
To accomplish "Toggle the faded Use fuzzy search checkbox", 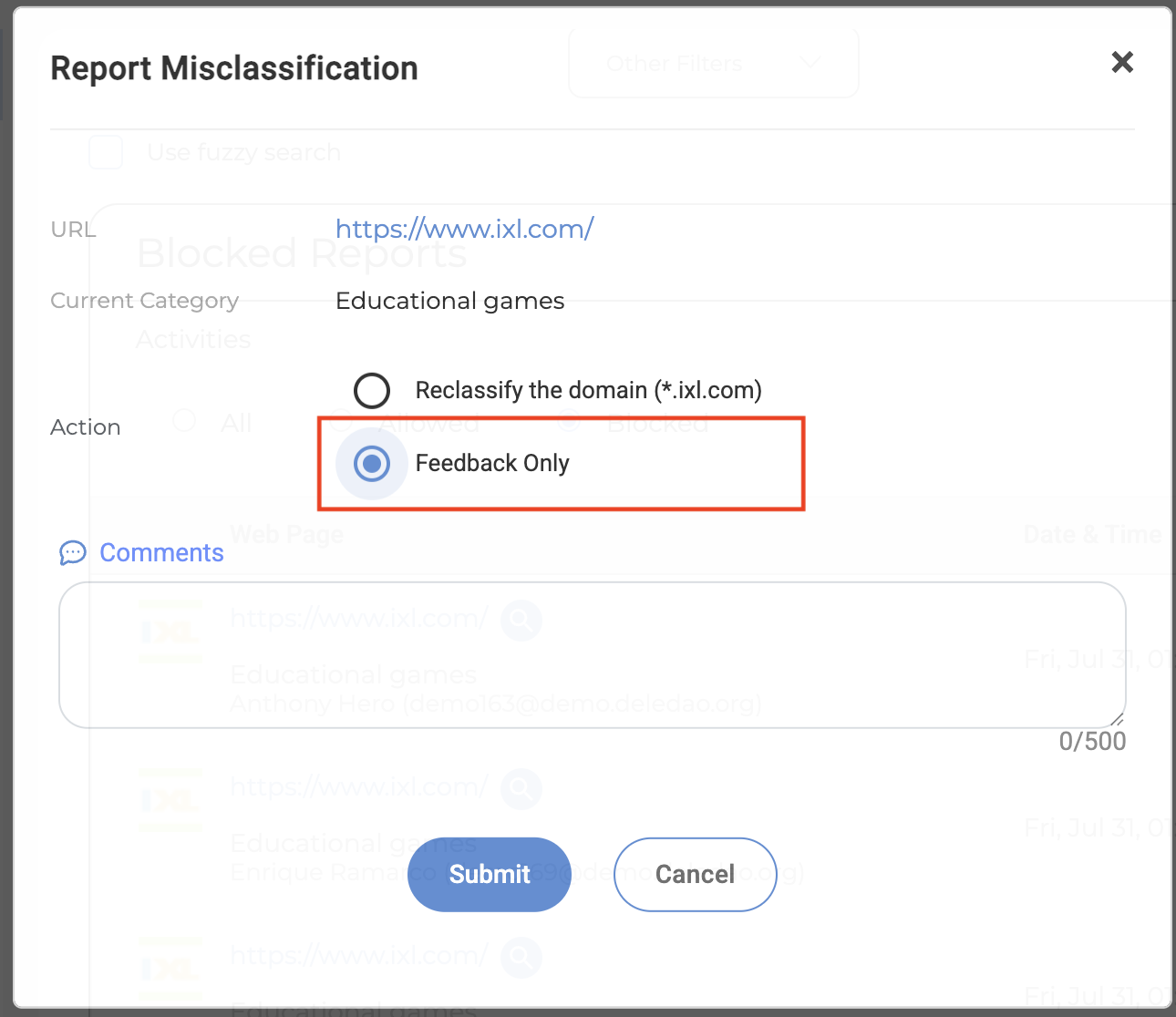I will (x=106, y=152).
